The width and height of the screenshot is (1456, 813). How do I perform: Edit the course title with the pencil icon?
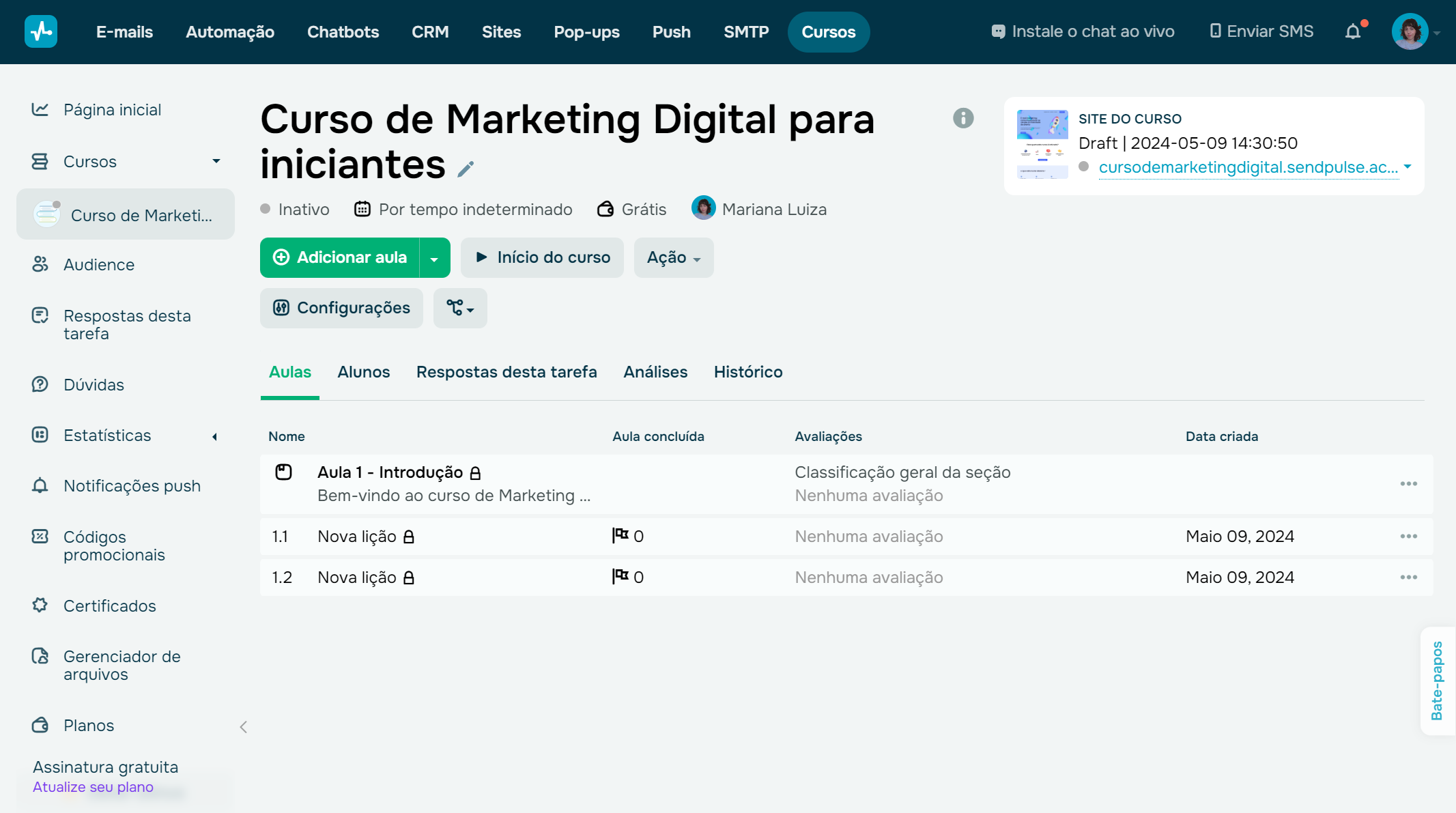pos(466,169)
